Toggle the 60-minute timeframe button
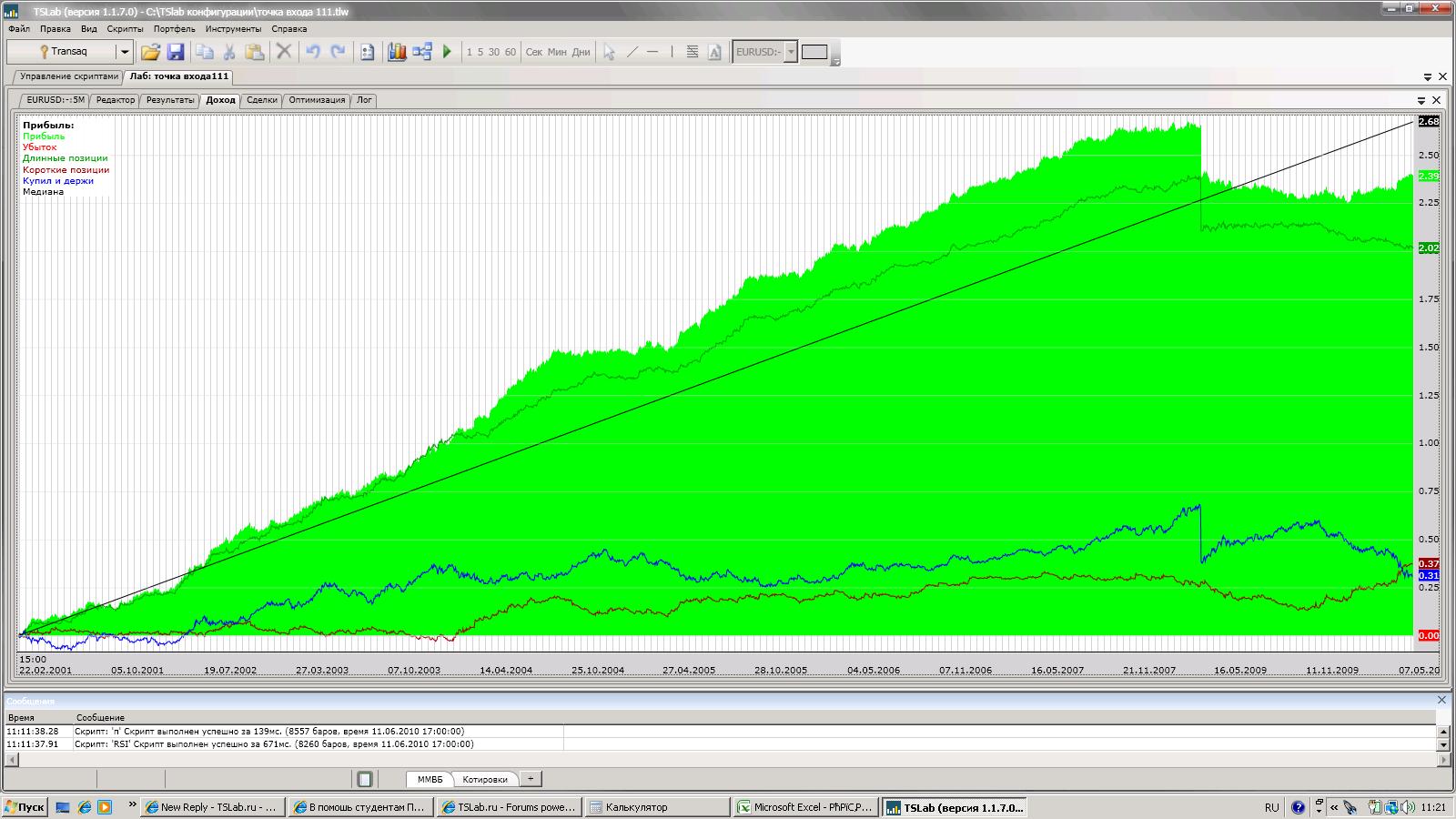This screenshot has width=1456, height=819. 510,52
